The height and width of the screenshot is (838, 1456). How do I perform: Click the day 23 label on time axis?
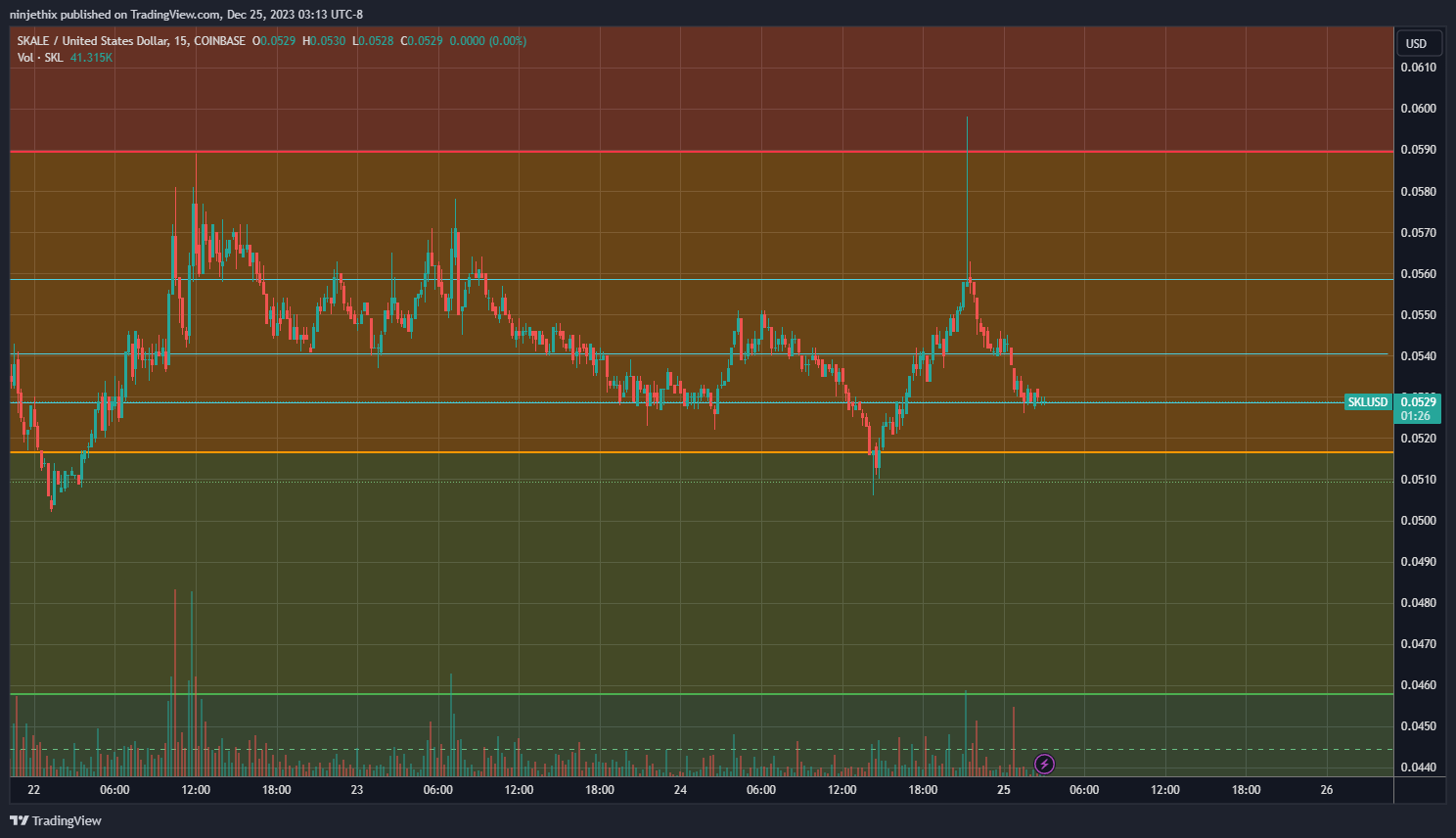pyautogui.click(x=357, y=790)
